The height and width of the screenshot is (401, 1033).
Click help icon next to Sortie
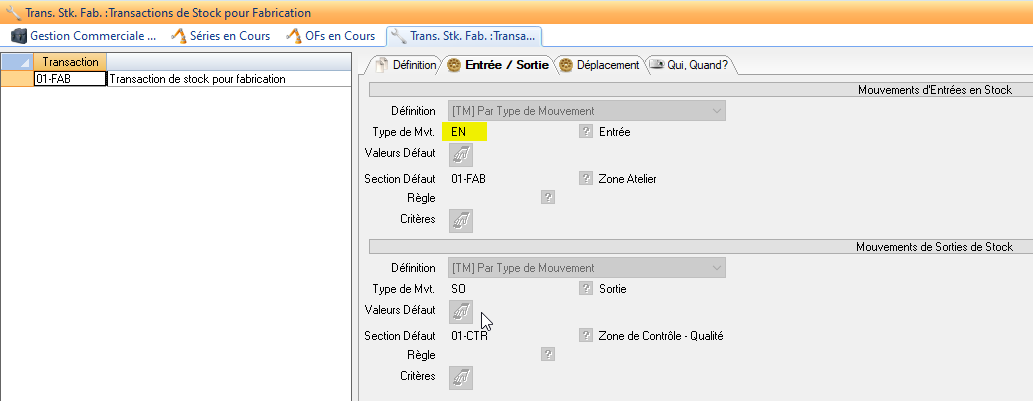[586, 288]
